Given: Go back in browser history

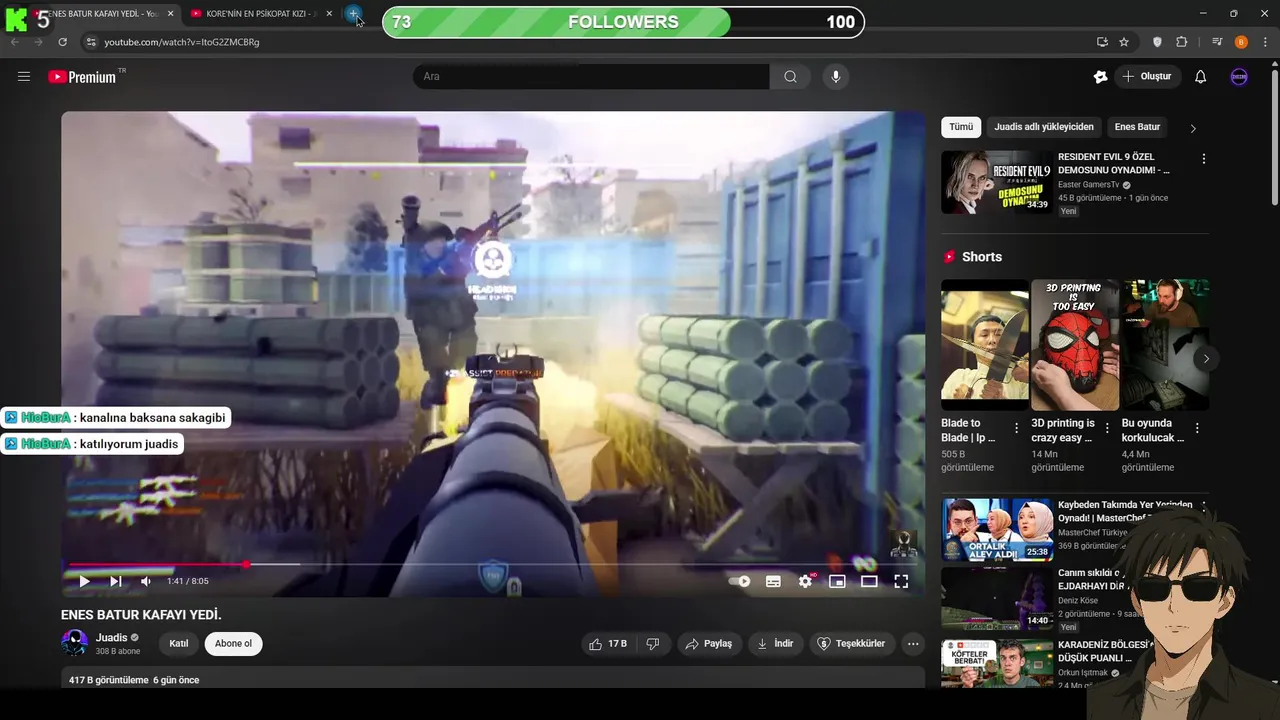Looking at the screenshot, I should [15, 42].
